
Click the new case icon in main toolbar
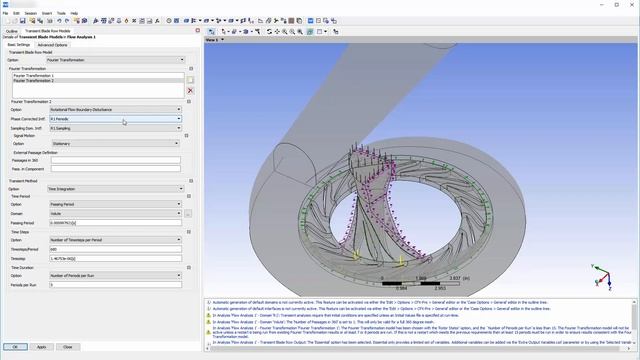[x=7, y=20]
